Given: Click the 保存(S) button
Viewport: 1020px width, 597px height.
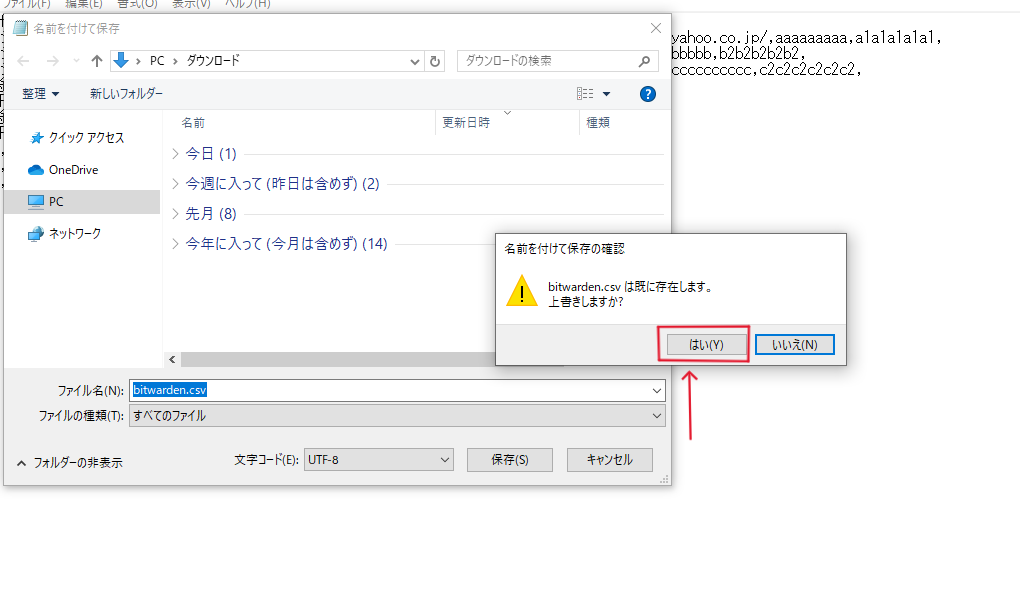Looking at the screenshot, I should coord(510,460).
